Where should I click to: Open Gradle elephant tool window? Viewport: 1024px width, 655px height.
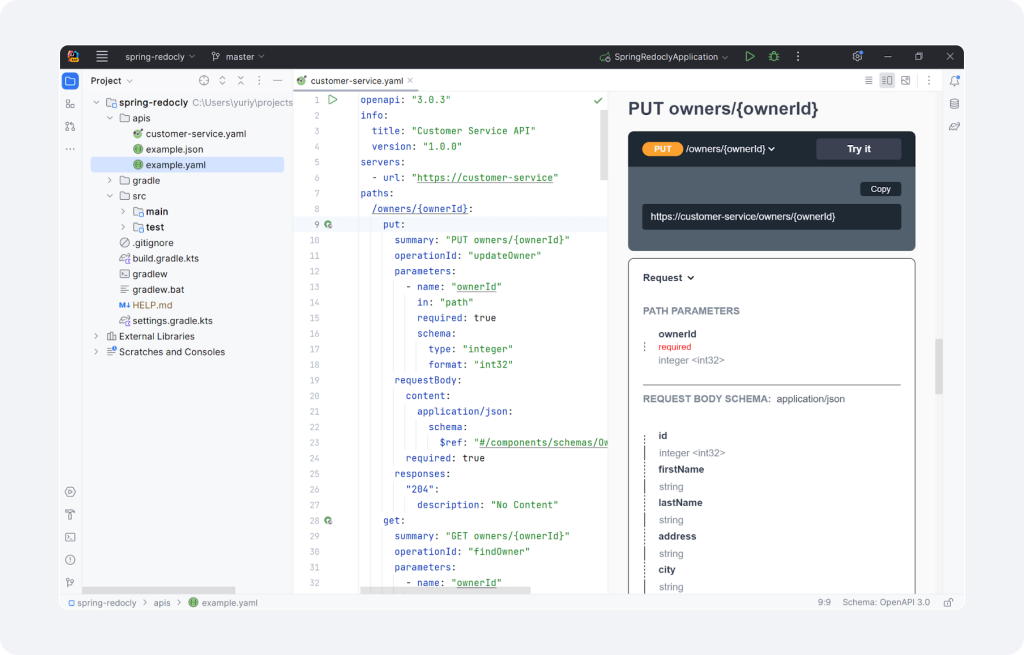pyautogui.click(x=954, y=127)
